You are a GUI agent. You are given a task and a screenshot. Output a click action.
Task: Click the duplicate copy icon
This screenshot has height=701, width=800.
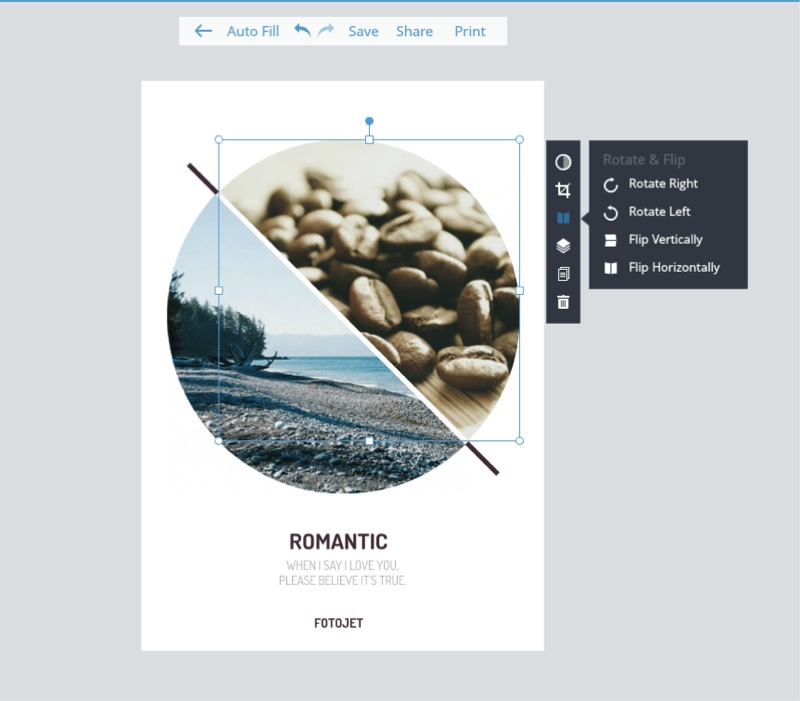tap(563, 274)
